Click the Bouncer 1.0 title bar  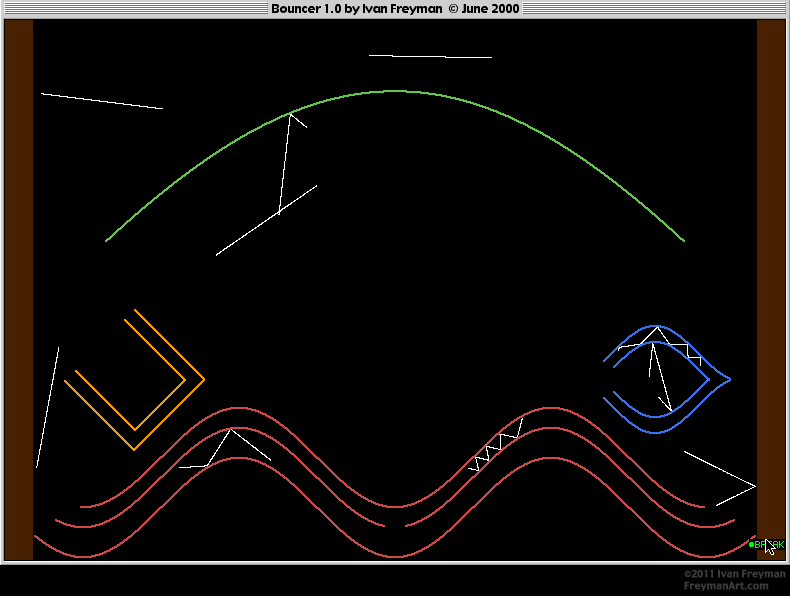394,9
